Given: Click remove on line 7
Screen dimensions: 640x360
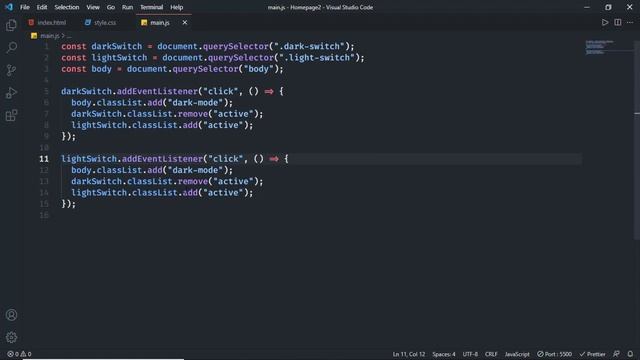Looking at the screenshot, I should click(x=193, y=114).
